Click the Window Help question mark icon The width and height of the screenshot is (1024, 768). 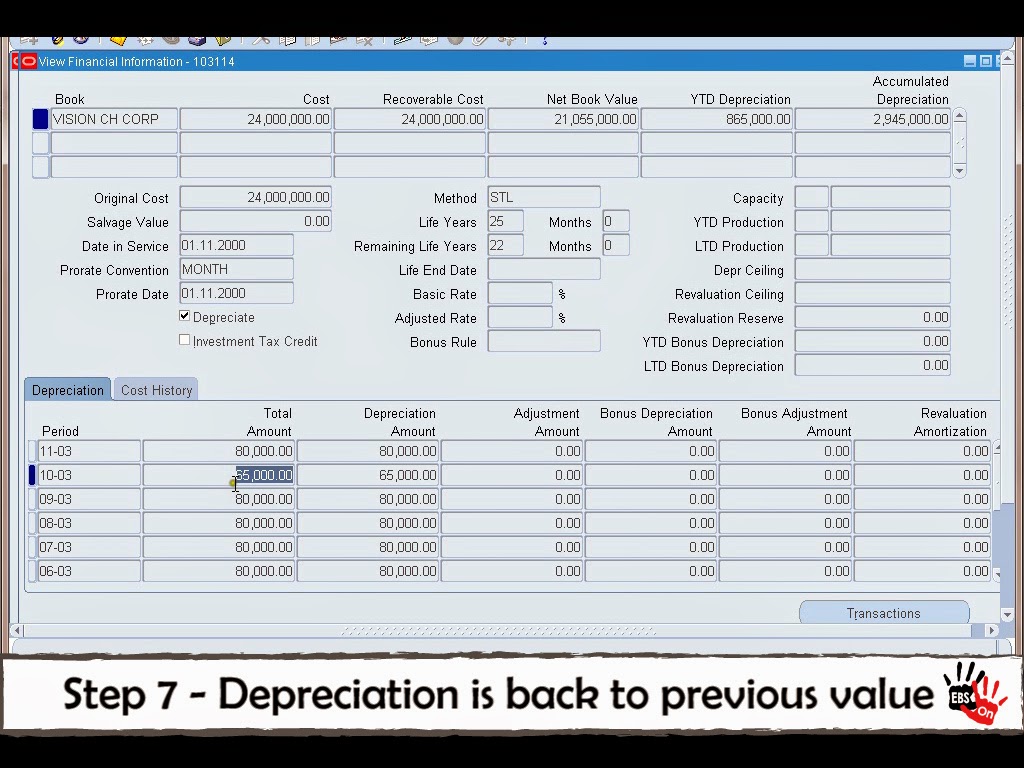point(544,40)
